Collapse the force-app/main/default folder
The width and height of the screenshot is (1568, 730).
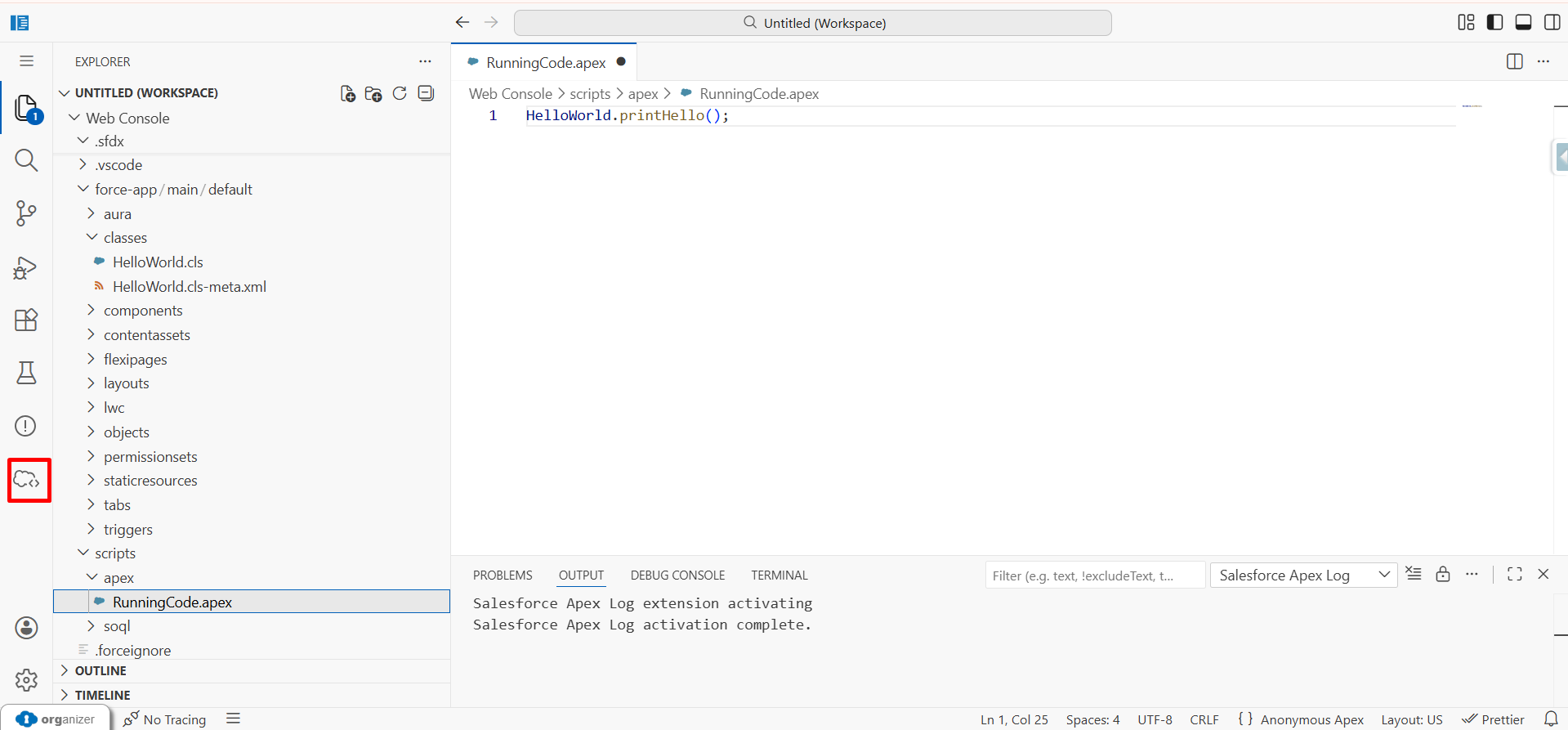point(173,190)
